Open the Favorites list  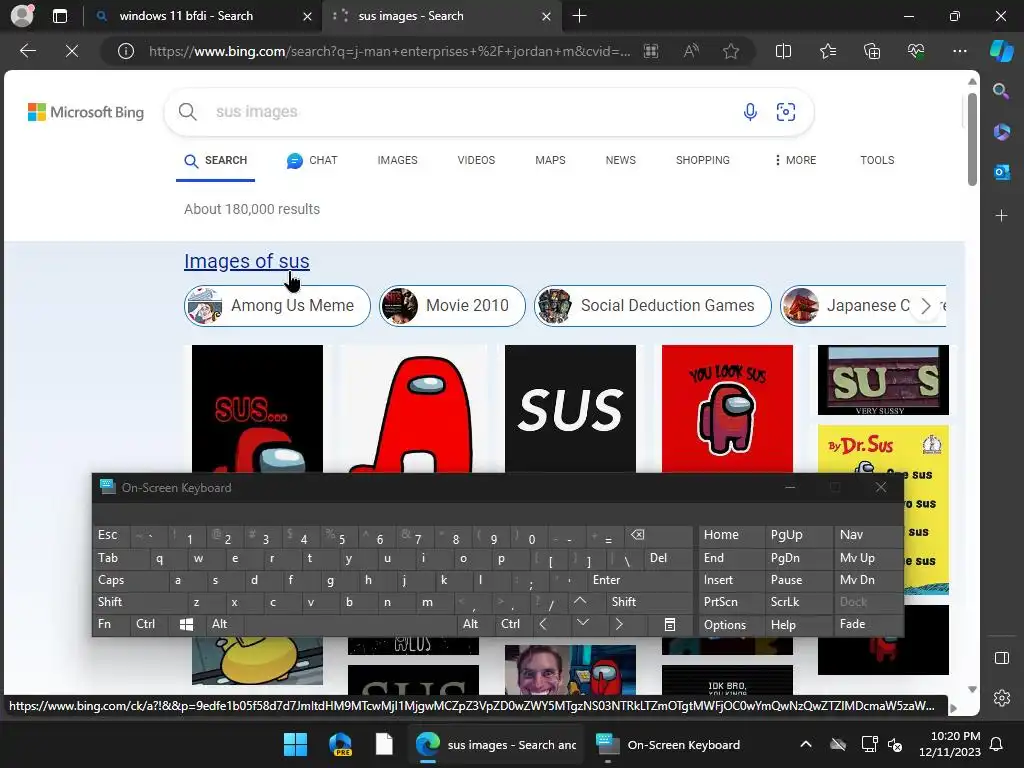(x=827, y=51)
